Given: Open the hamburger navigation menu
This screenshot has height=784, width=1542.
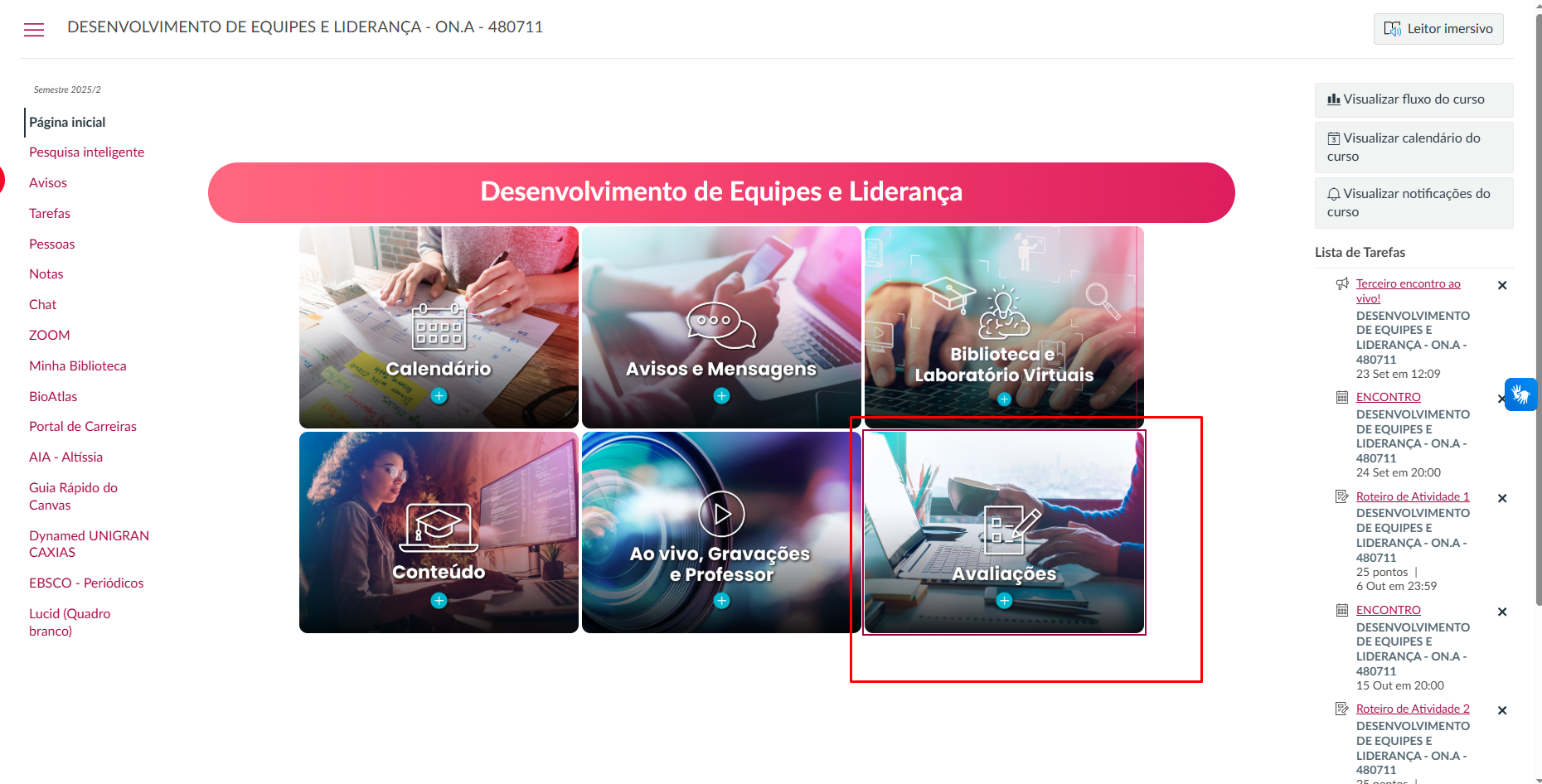Looking at the screenshot, I should point(34,30).
